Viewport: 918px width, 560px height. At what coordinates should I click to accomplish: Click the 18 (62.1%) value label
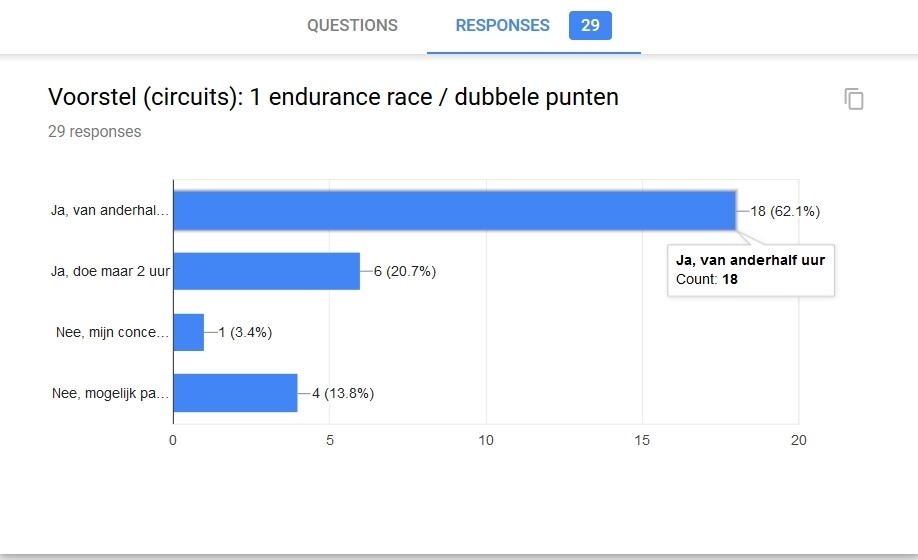(785, 211)
